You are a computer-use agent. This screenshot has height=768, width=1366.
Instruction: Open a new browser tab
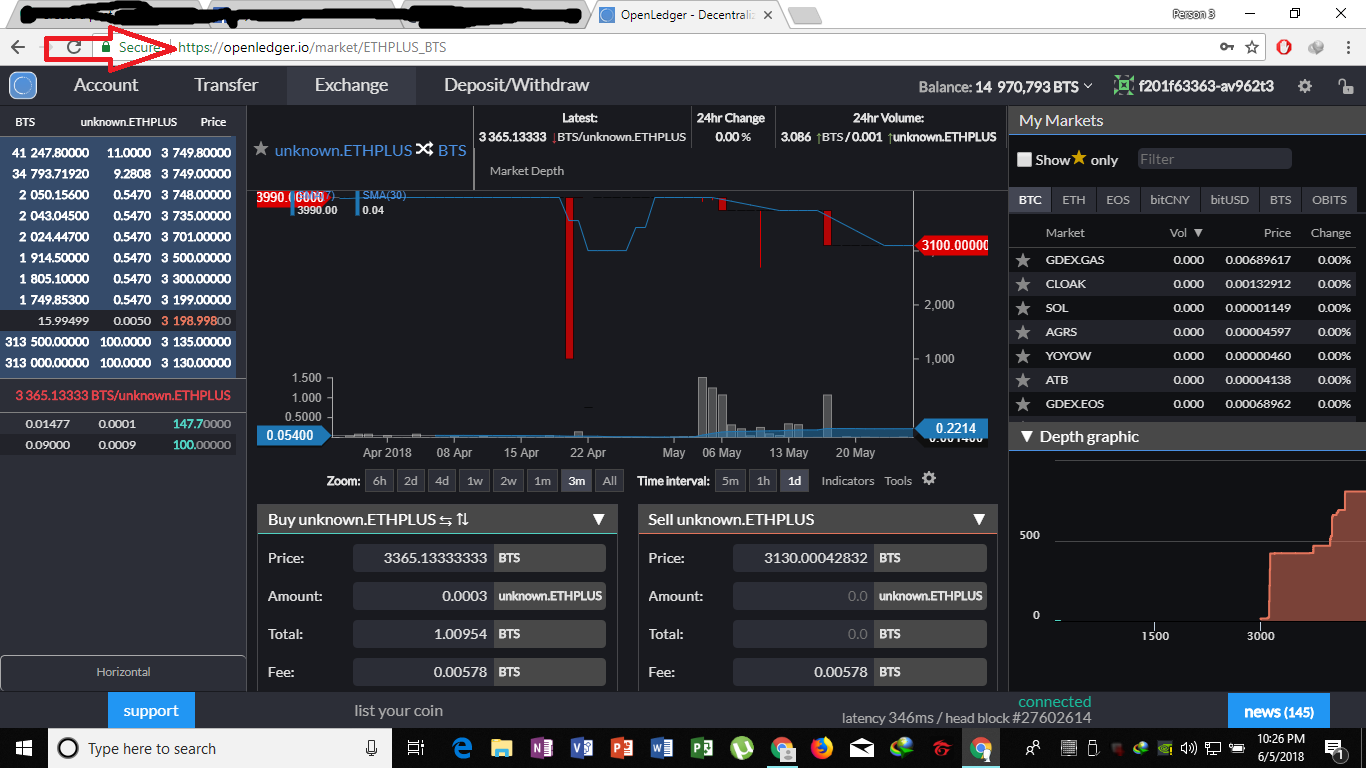[804, 15]
